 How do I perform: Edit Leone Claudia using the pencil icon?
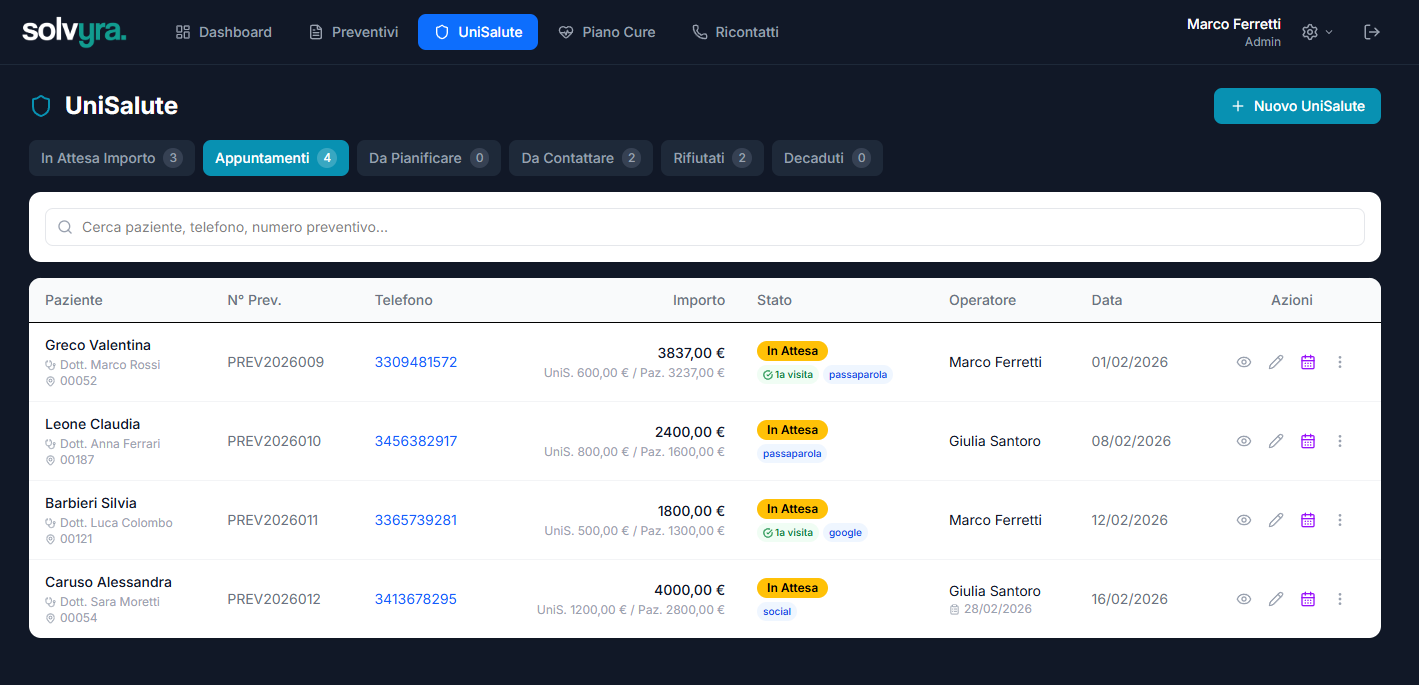click(1275, 441)
